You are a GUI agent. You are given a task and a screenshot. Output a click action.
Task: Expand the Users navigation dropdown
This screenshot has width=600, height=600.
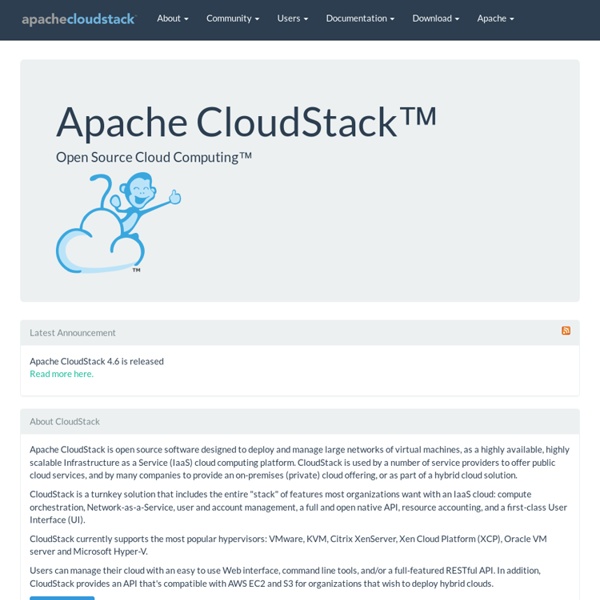pos(292,19)
